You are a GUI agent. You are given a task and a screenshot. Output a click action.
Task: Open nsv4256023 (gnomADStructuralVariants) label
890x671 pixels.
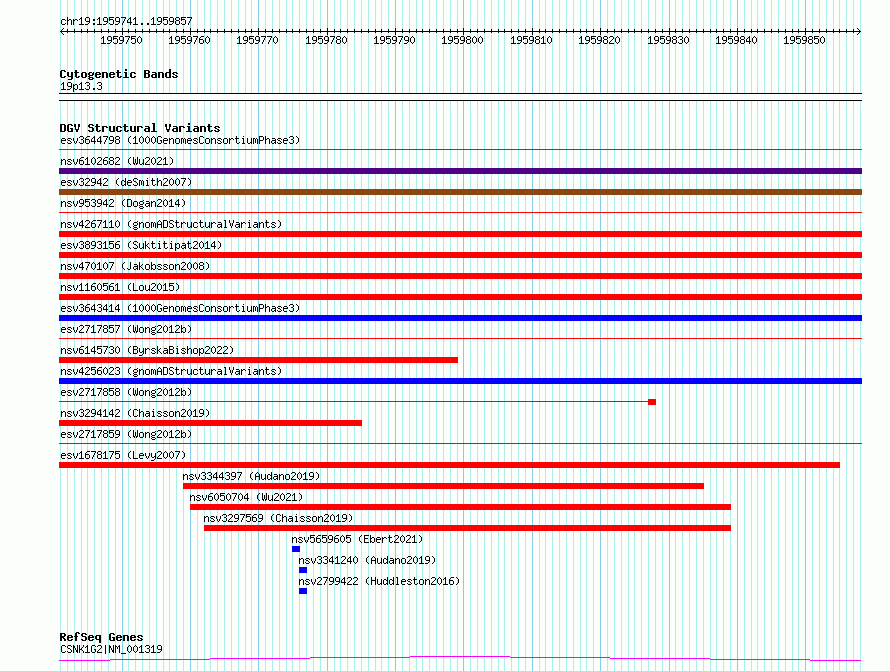tap(171, 371)
